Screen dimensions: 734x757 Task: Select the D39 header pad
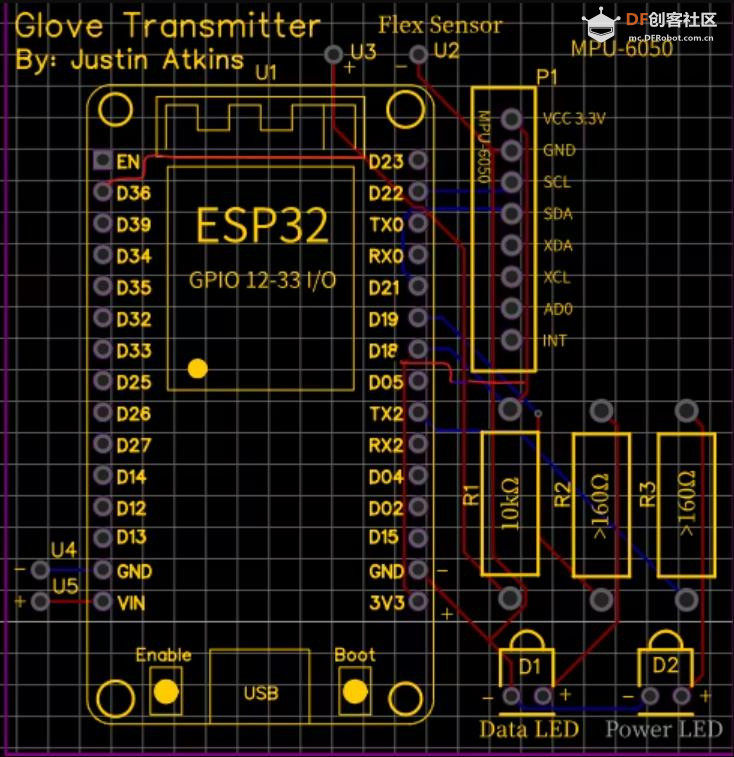[x=102, y=224]
